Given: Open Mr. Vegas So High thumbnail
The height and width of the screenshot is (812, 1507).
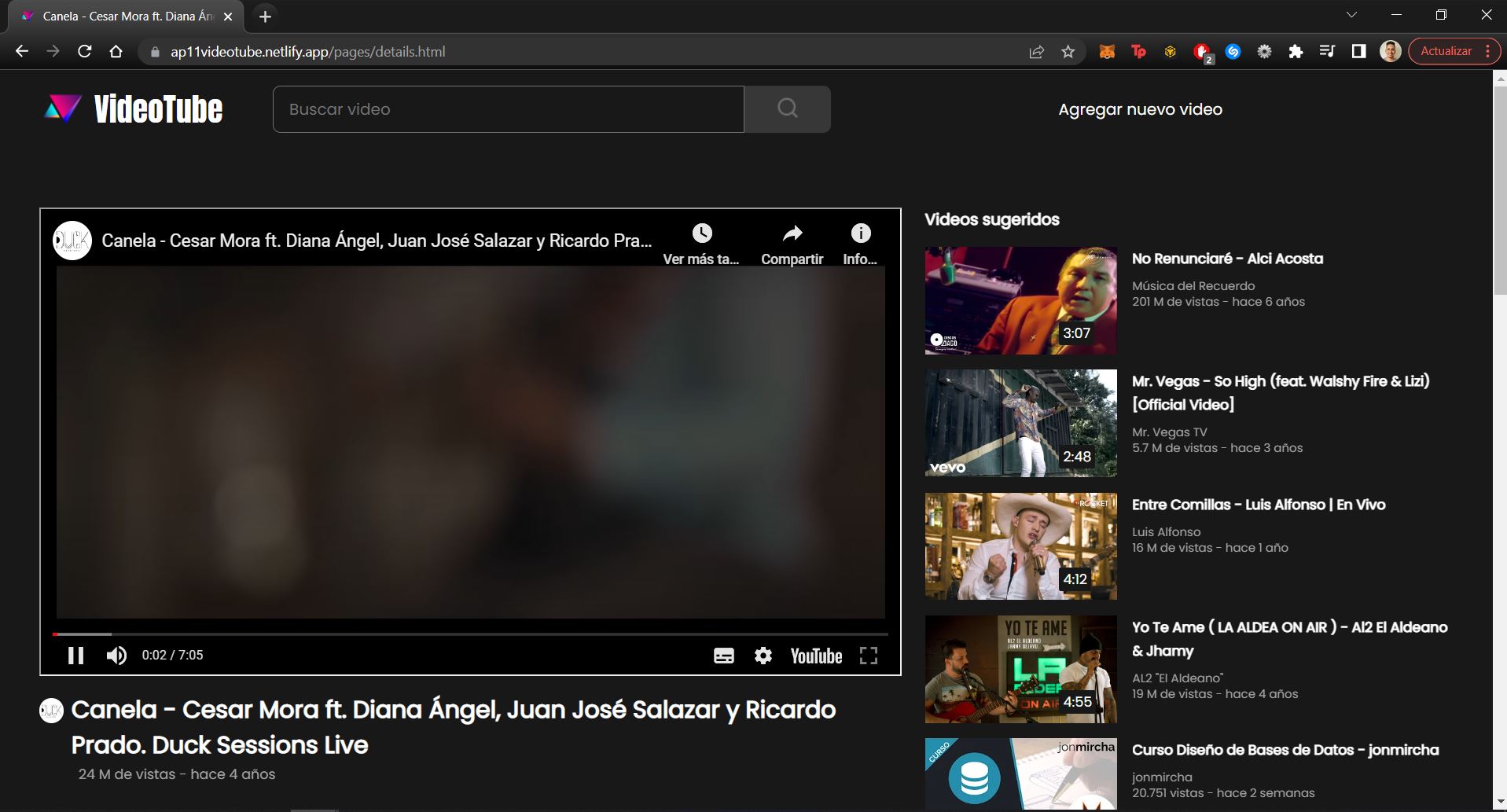Looking at the screenshot, I should (1020, 423).
